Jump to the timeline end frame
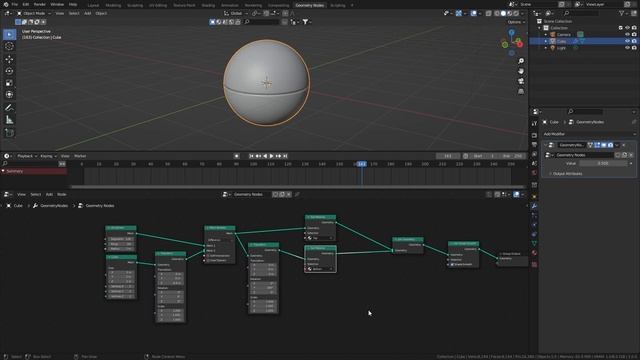Screen dimensions: 640x360 pos(285,156)
